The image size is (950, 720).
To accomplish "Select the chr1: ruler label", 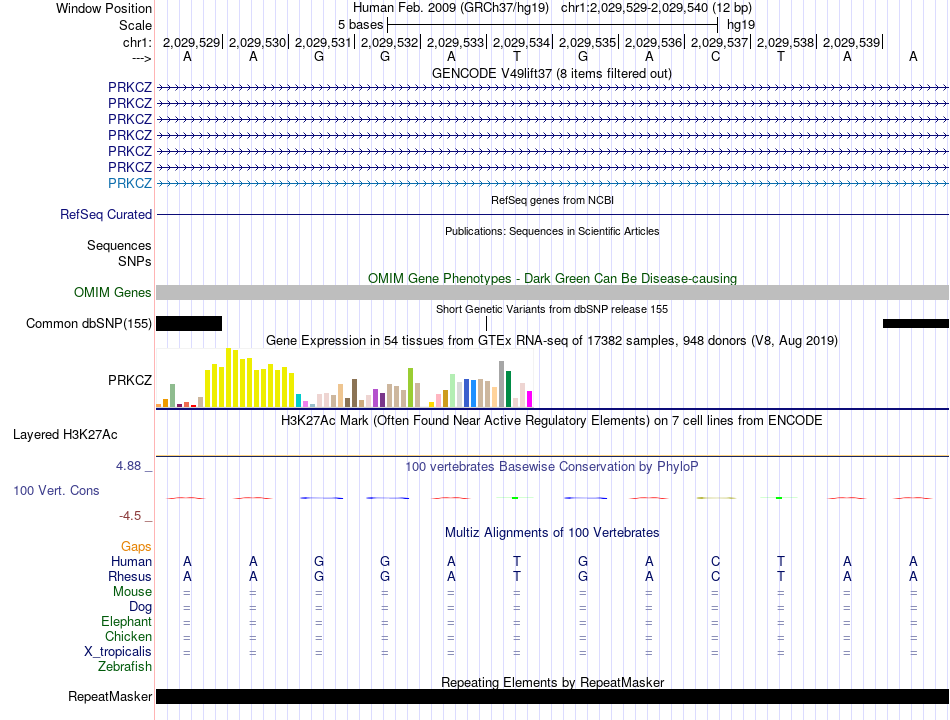I will click(x=137, y=42).
